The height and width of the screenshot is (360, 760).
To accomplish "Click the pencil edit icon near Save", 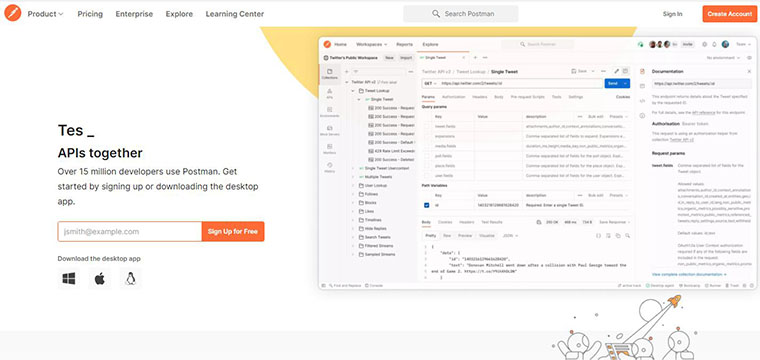I will click(x=617, y=71).
